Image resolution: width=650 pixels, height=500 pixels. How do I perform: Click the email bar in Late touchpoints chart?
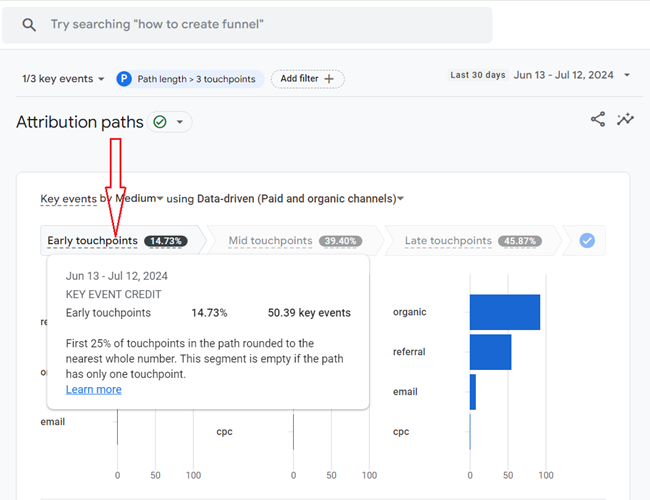tap(473, 392)
